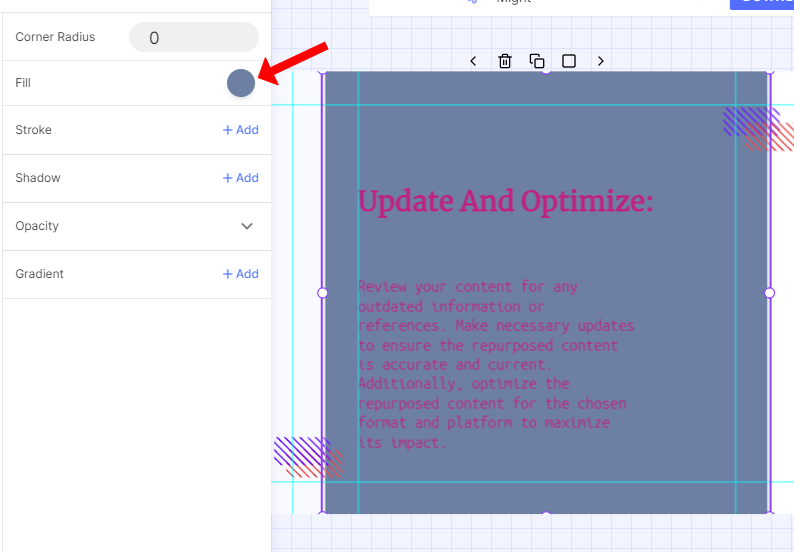Viewport: 794px width, 552px height.
Task: Select the striped decoration at the slide's top right
Action: coord(757,128)
